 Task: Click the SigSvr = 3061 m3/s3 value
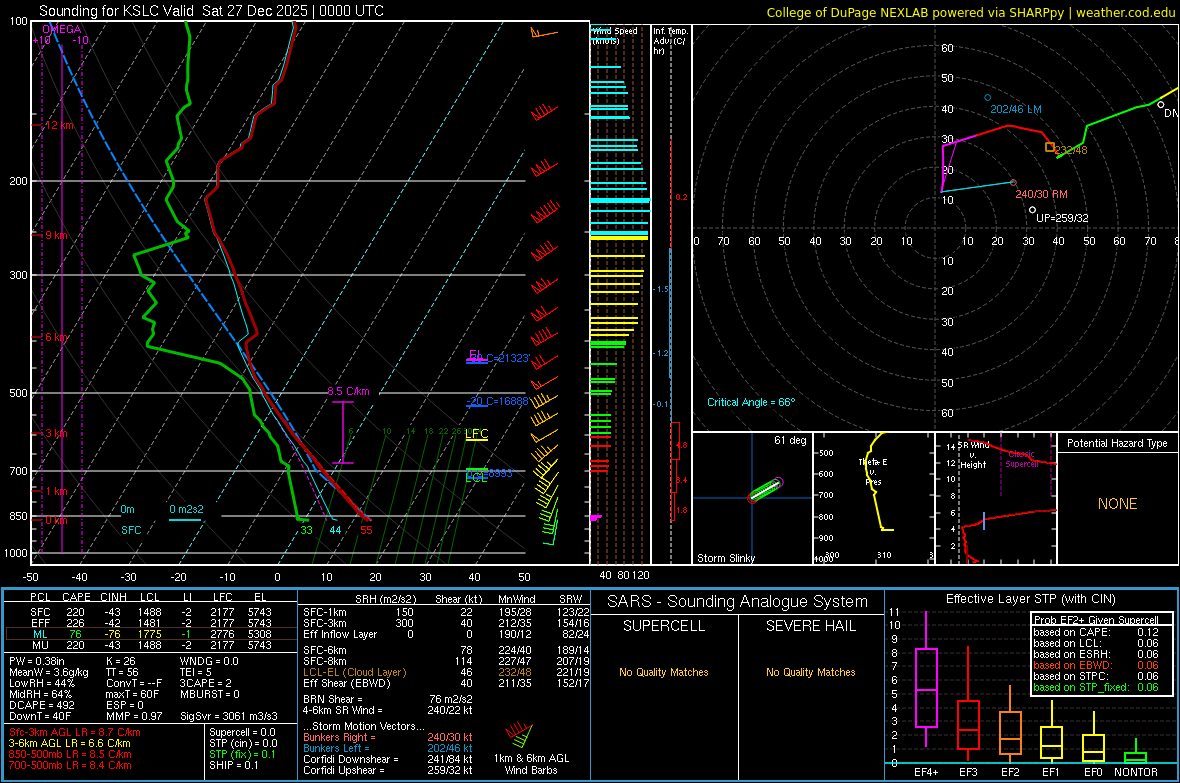[x=229, y=716]
